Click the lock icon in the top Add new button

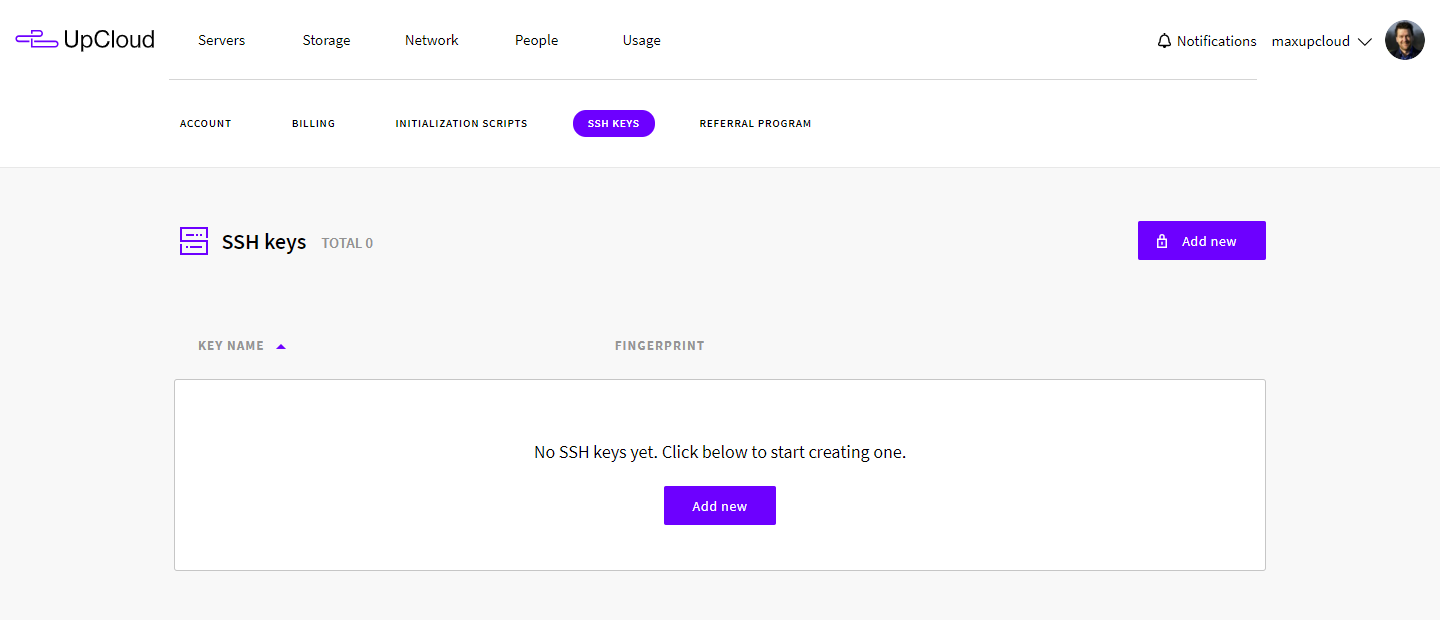click(x=1162, y=241)
